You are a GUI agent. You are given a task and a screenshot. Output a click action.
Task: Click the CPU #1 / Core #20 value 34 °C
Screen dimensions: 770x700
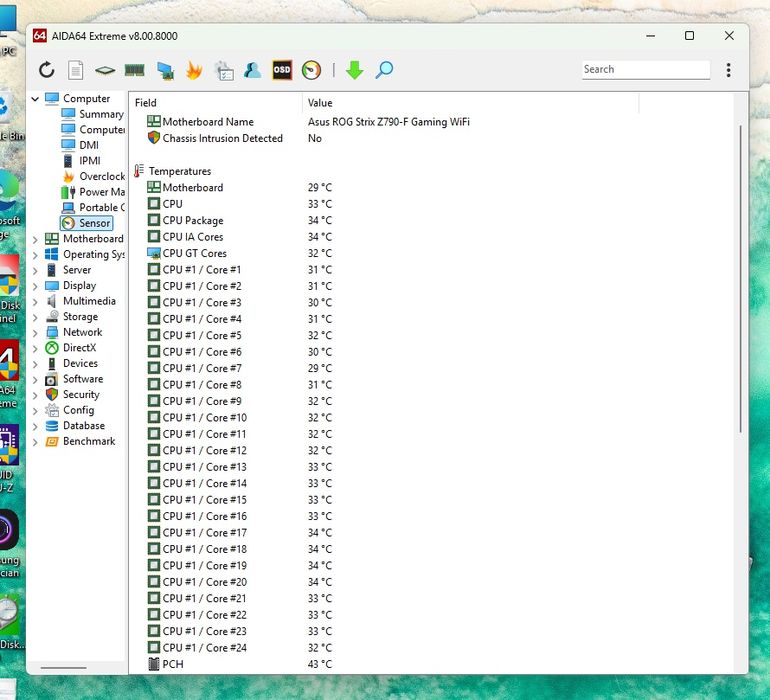[320, 582]
